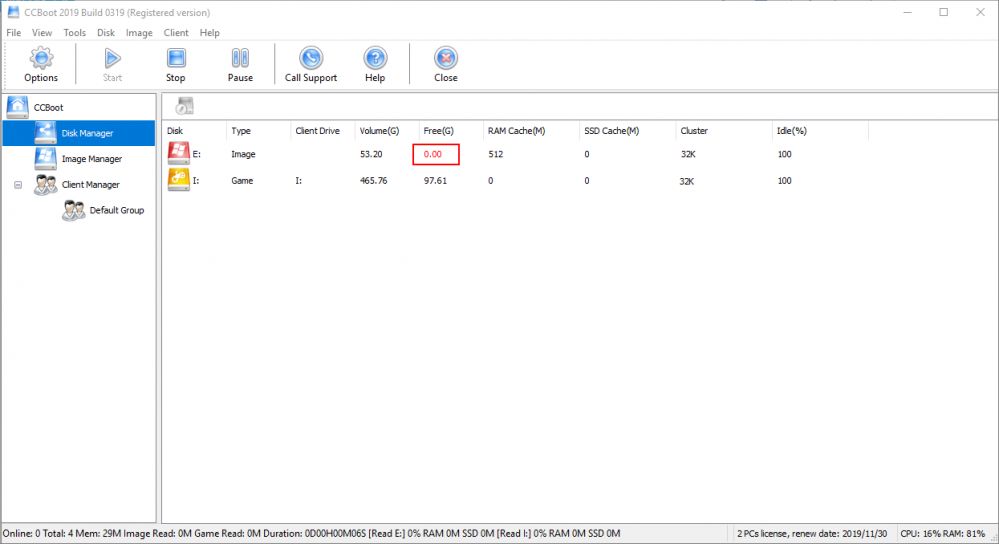The height and width of the screenshot is (544, 999).
Task: Open the Tools menu
Action: pos(75,32)
